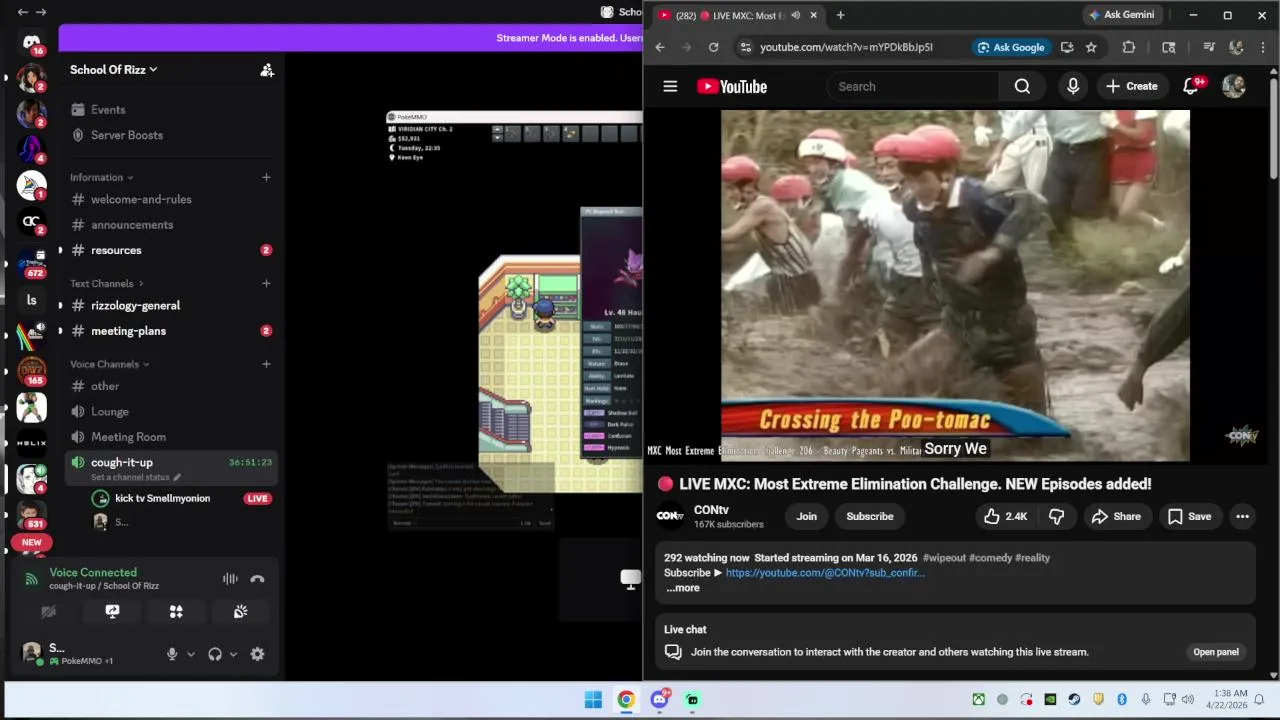Open Chrome extensions puzzle icon
The width and height of the screenshot is (1280, 720).
(1129, 47)
